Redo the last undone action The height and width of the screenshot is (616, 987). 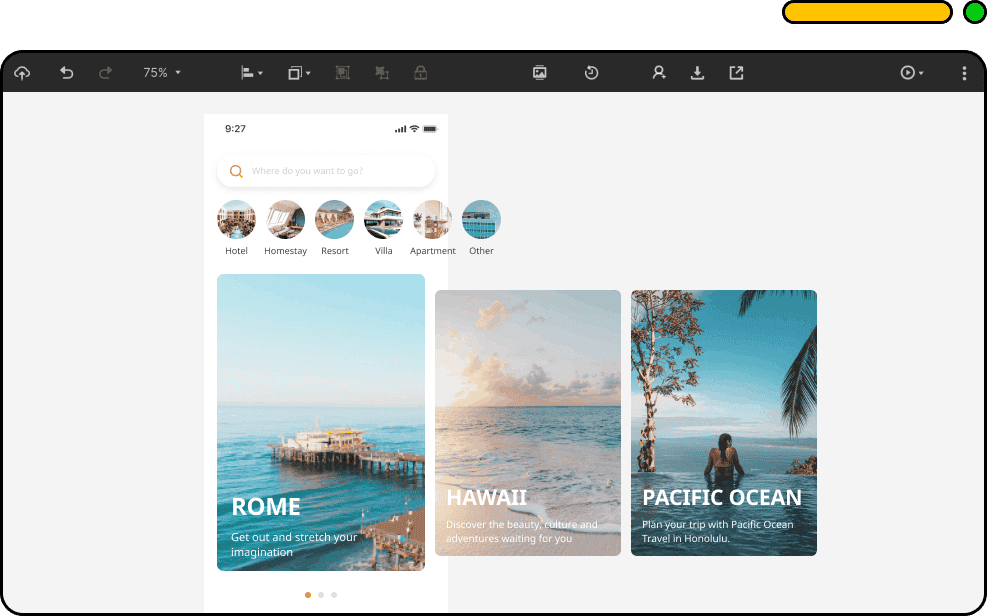coord(105,73)
